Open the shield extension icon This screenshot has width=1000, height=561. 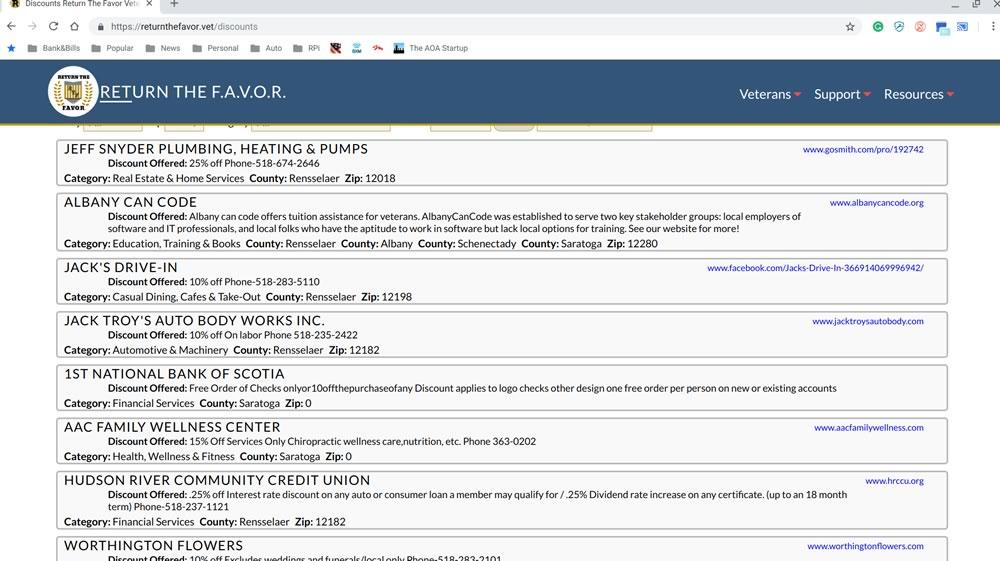899,27
